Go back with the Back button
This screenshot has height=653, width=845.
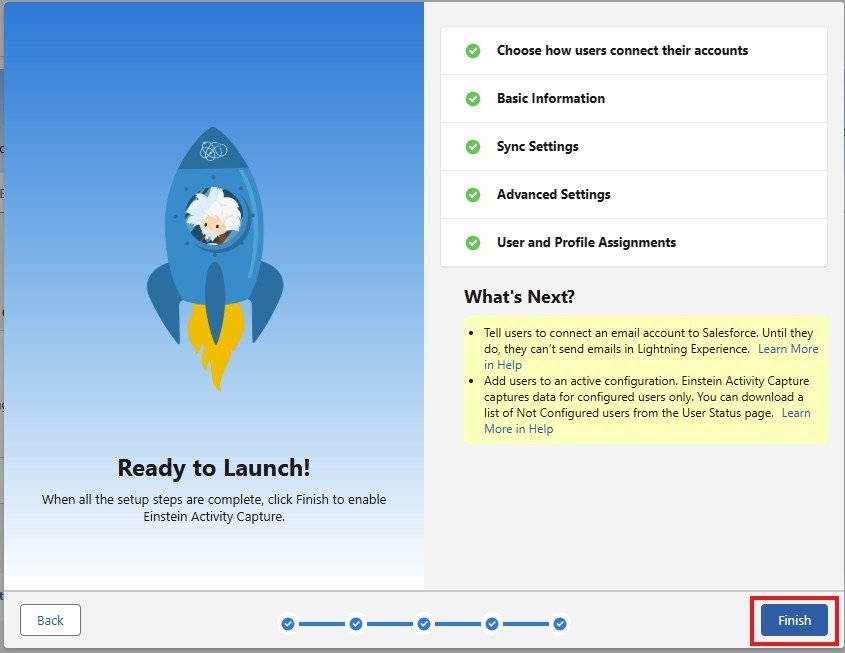[50, 620]
